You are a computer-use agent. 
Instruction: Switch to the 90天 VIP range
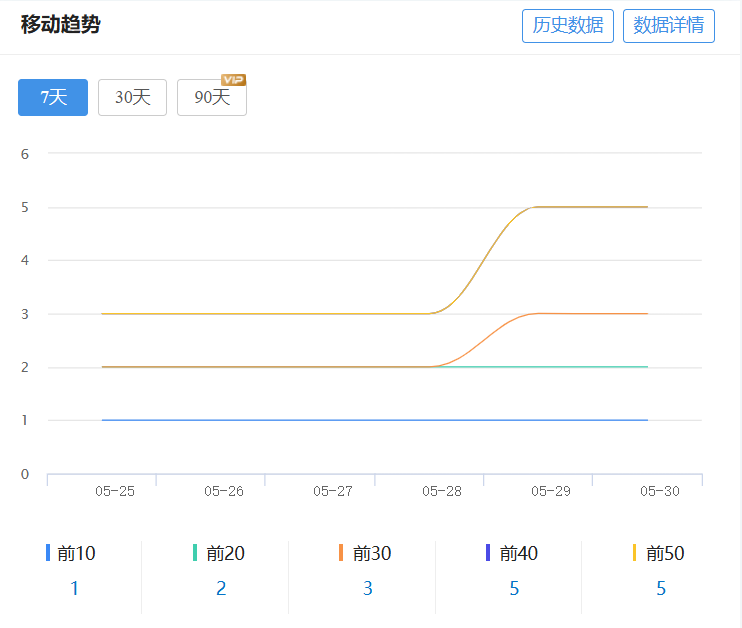211,97
